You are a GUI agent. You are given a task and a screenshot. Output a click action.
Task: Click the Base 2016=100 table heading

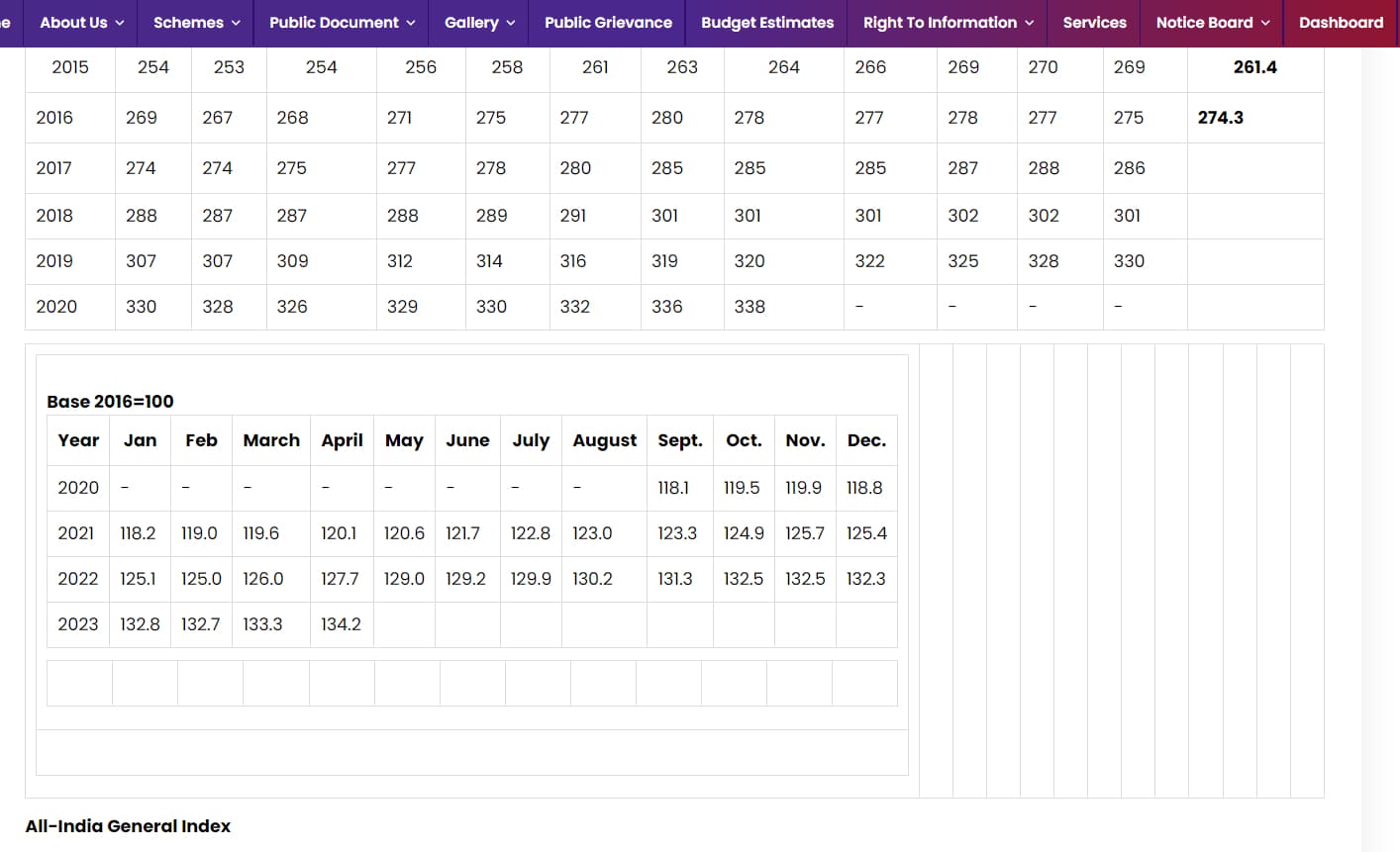(110, 402)
